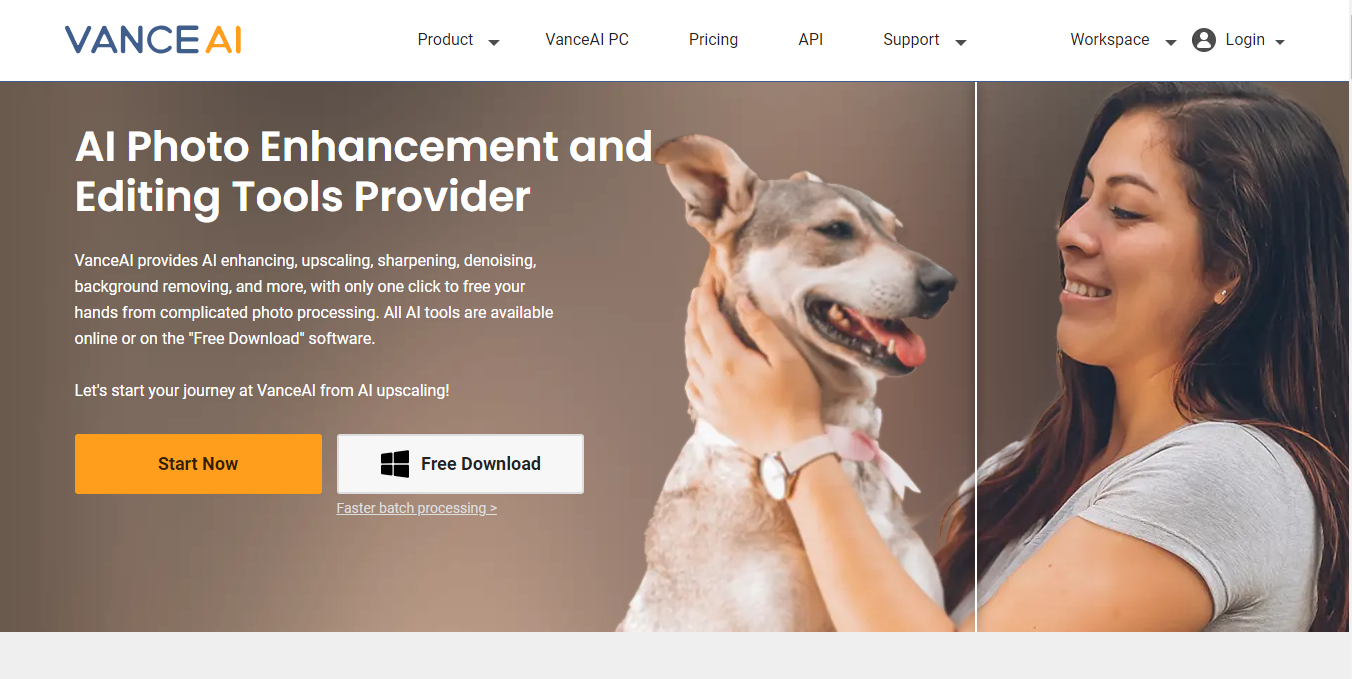The height and width of the screenshot is (679, 1352).
Task: Open the API page
Action: tap(811, 40)
